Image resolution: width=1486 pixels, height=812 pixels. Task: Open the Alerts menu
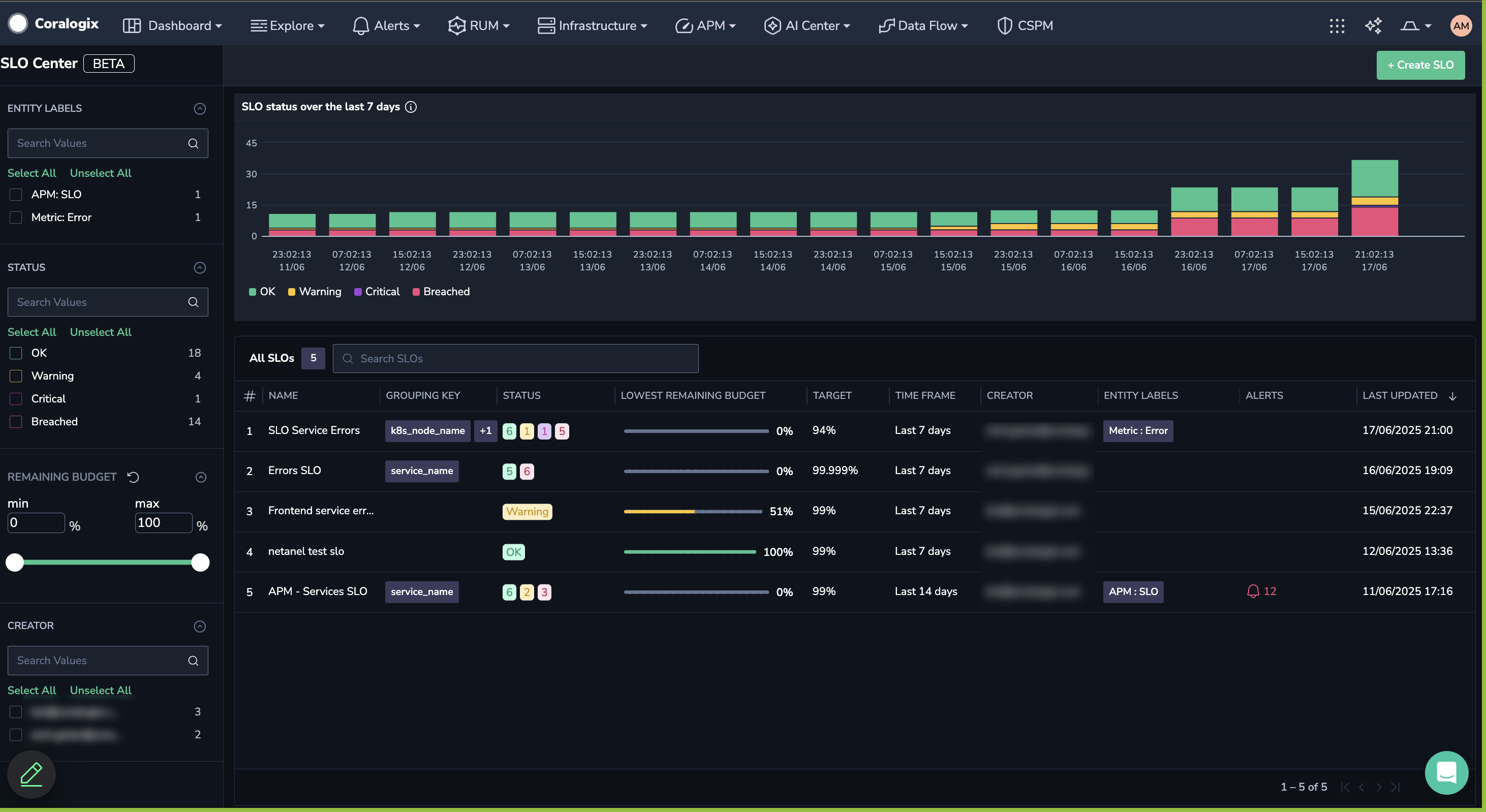(x=387, y=25)
